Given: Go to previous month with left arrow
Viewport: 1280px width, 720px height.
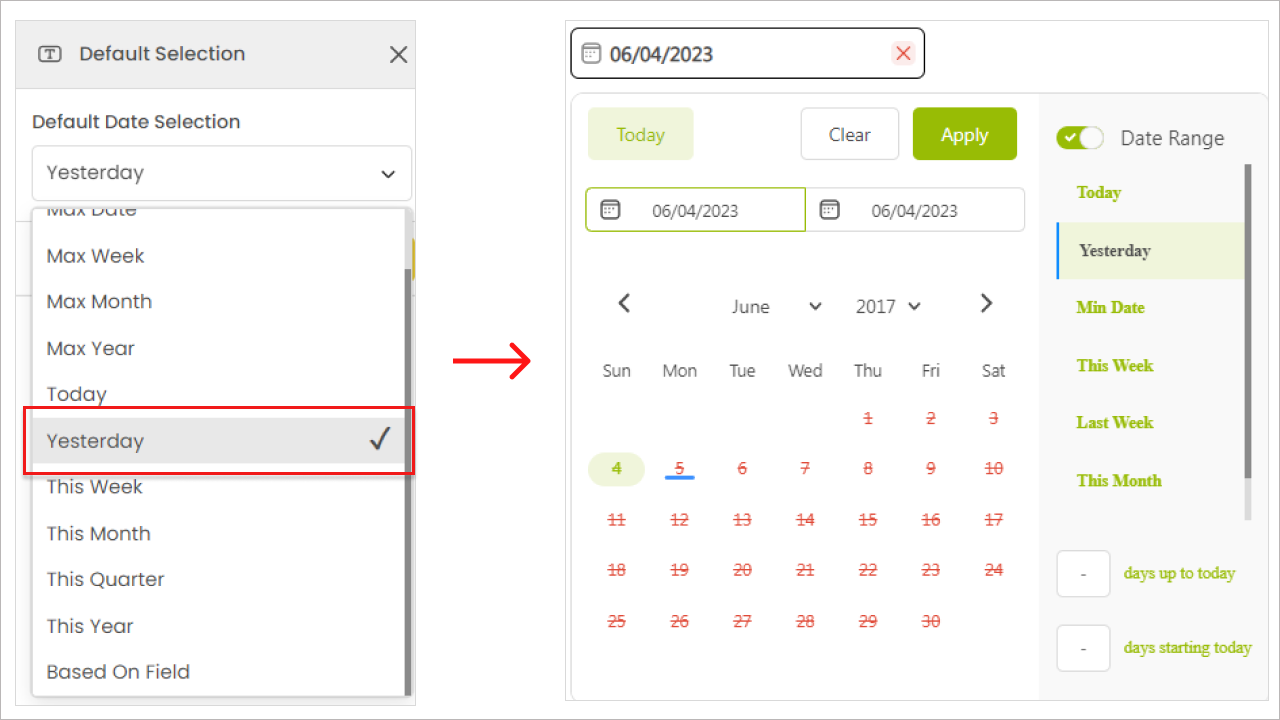Looking at the screenshot, I should pos(624,304).
